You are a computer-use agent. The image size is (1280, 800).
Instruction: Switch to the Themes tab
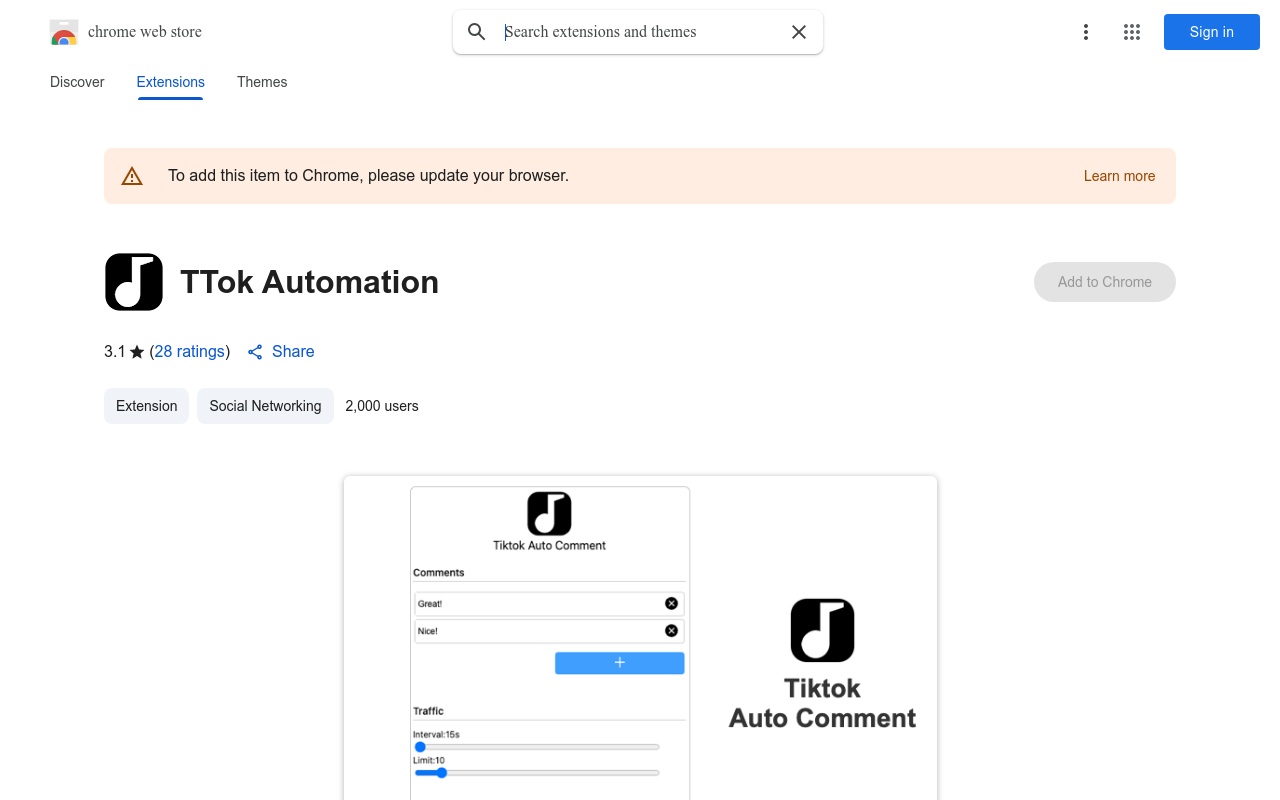click(x=262, y=82)
